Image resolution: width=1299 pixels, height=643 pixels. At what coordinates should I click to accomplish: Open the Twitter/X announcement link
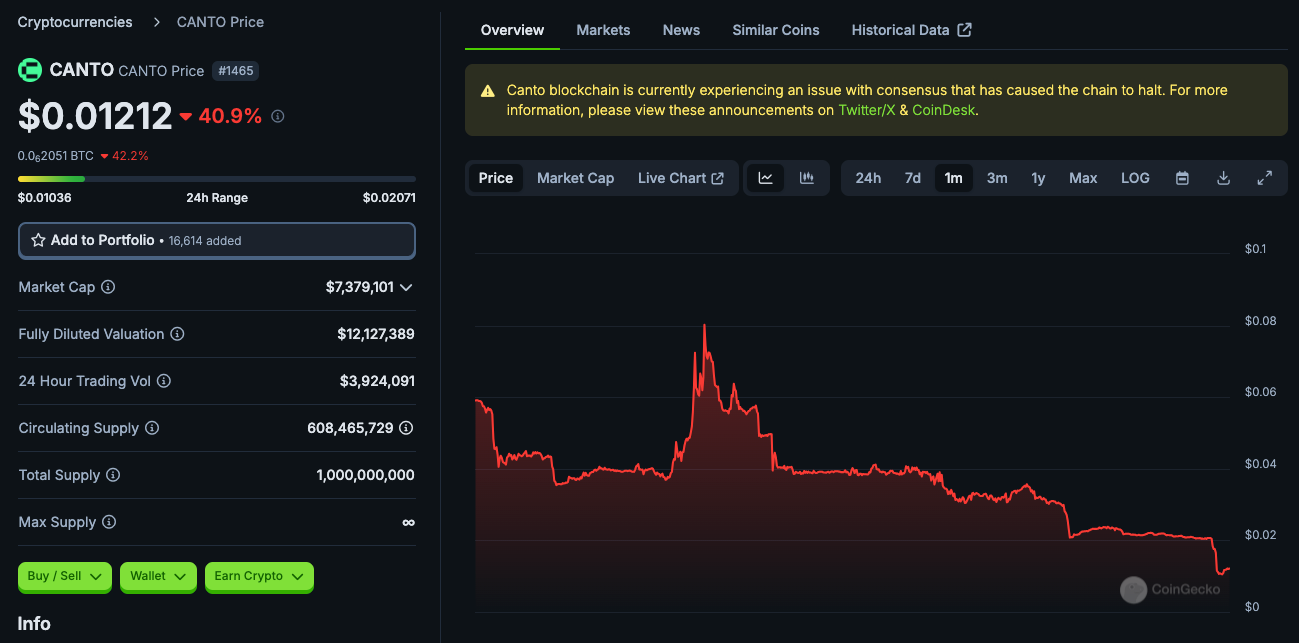(866, 110)
